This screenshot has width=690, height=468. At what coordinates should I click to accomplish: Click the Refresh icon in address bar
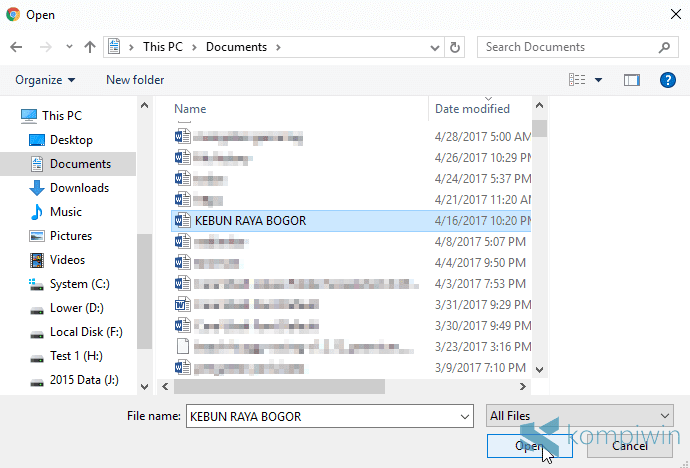click(x=456, y=47)
